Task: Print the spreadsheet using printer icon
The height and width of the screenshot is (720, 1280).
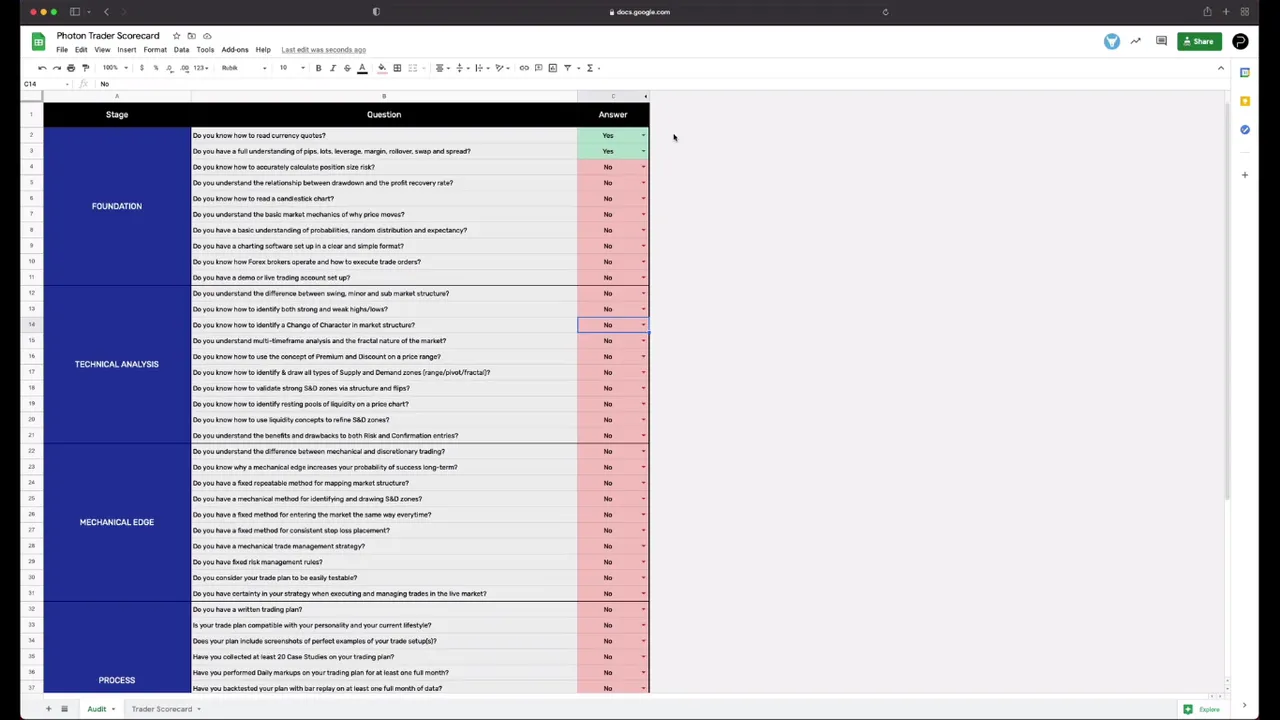Action: (x=70, y=68)
